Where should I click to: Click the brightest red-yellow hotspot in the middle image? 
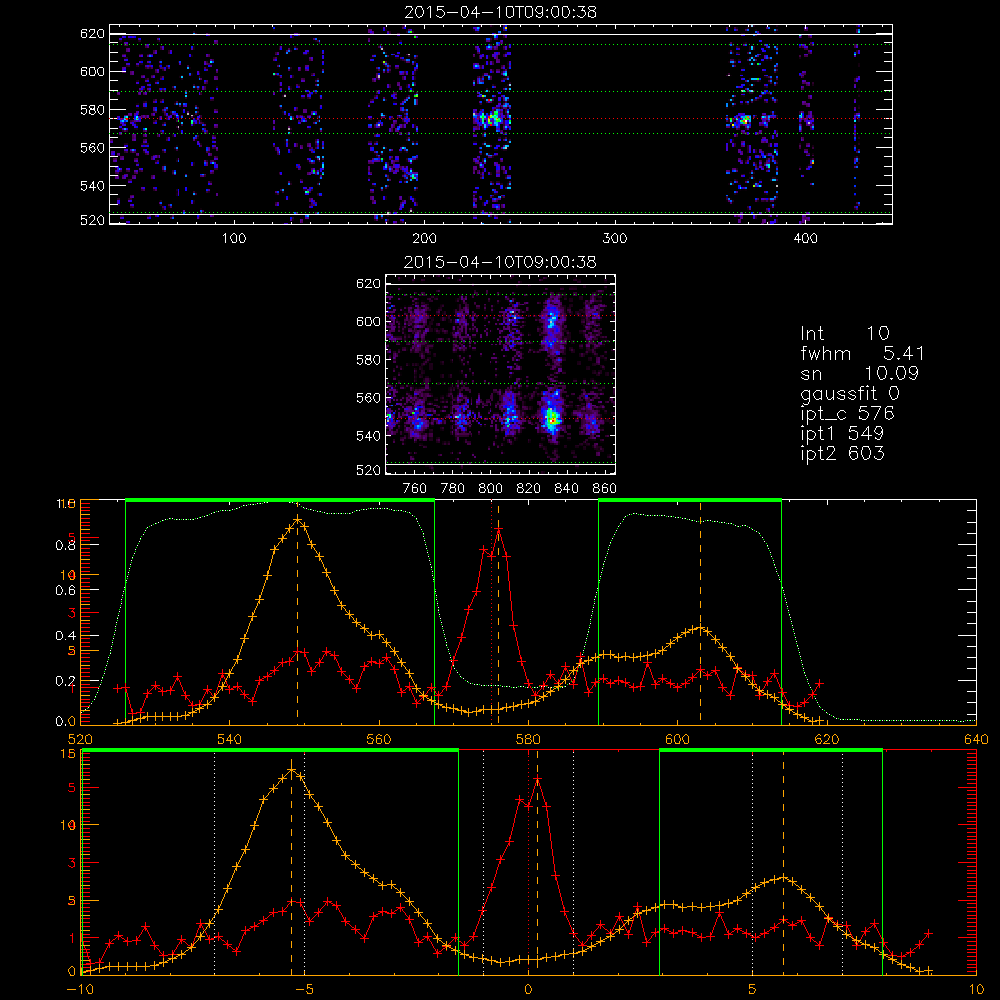coord(552,419)
